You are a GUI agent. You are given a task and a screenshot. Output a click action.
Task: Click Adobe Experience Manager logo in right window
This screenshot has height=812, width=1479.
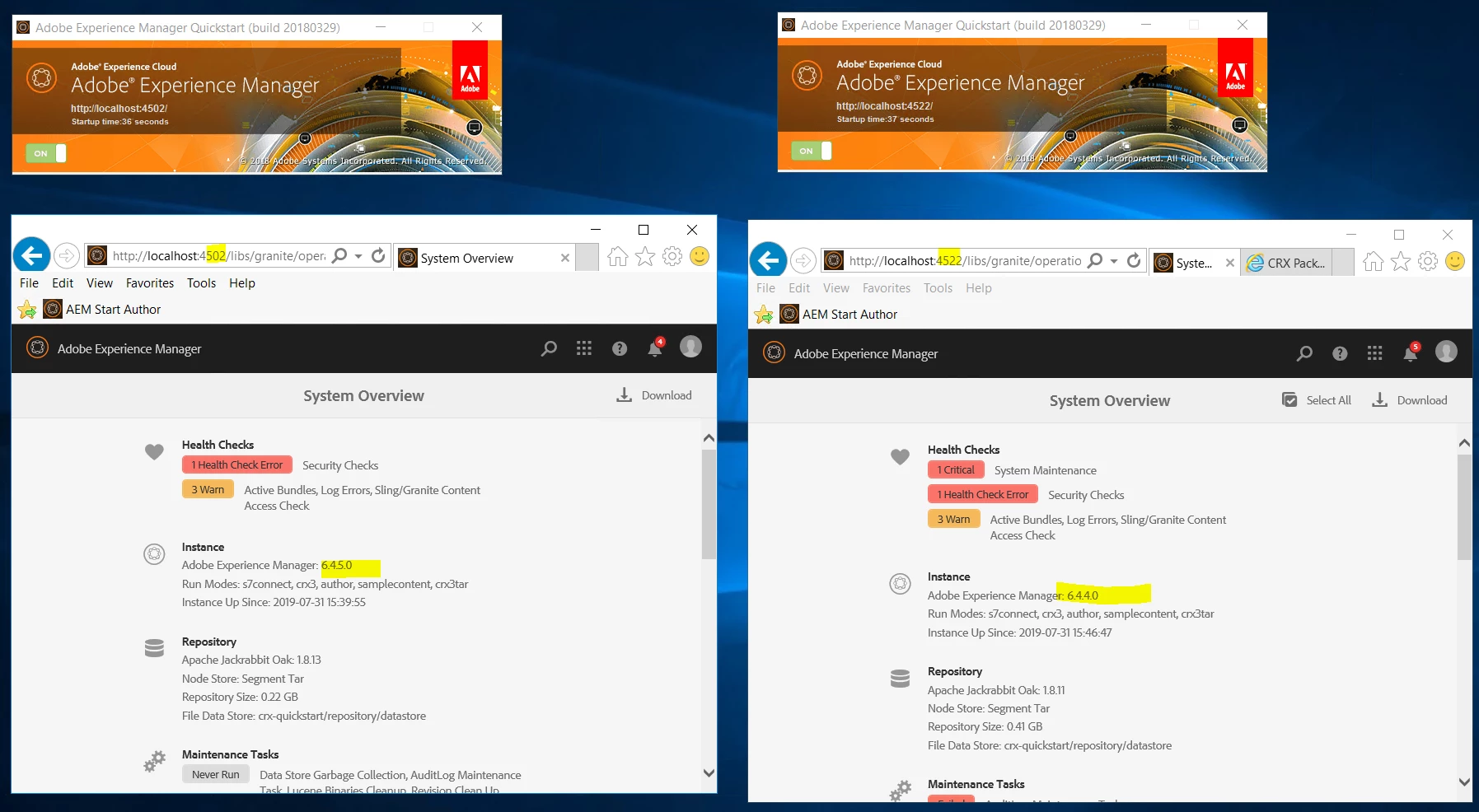pos(775,353)
